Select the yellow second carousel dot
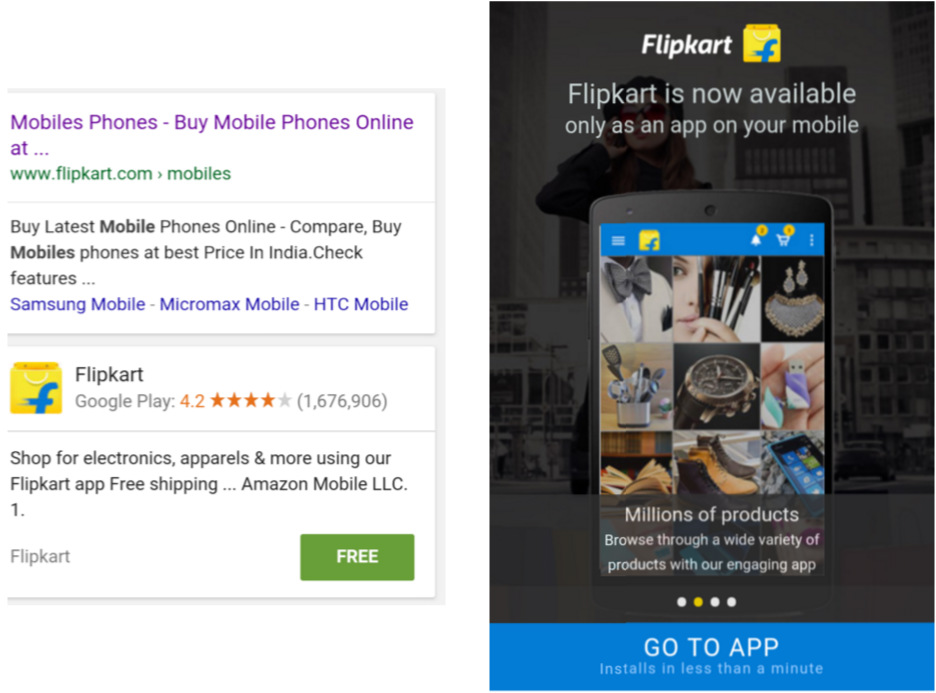This screenshot has height=693, width=936. tap(698, 602)
